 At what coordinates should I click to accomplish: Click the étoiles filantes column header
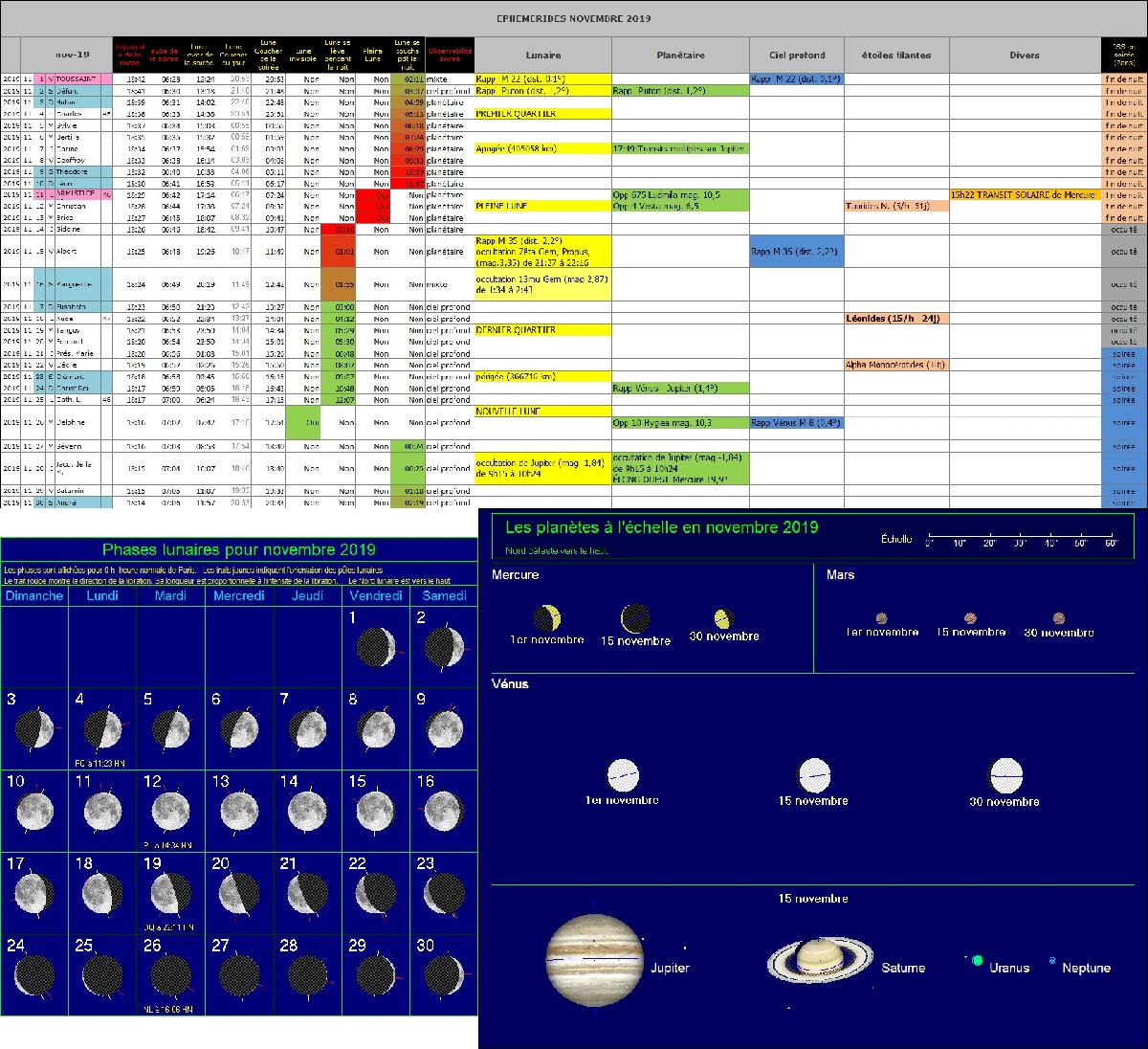(x=896, y=56)
